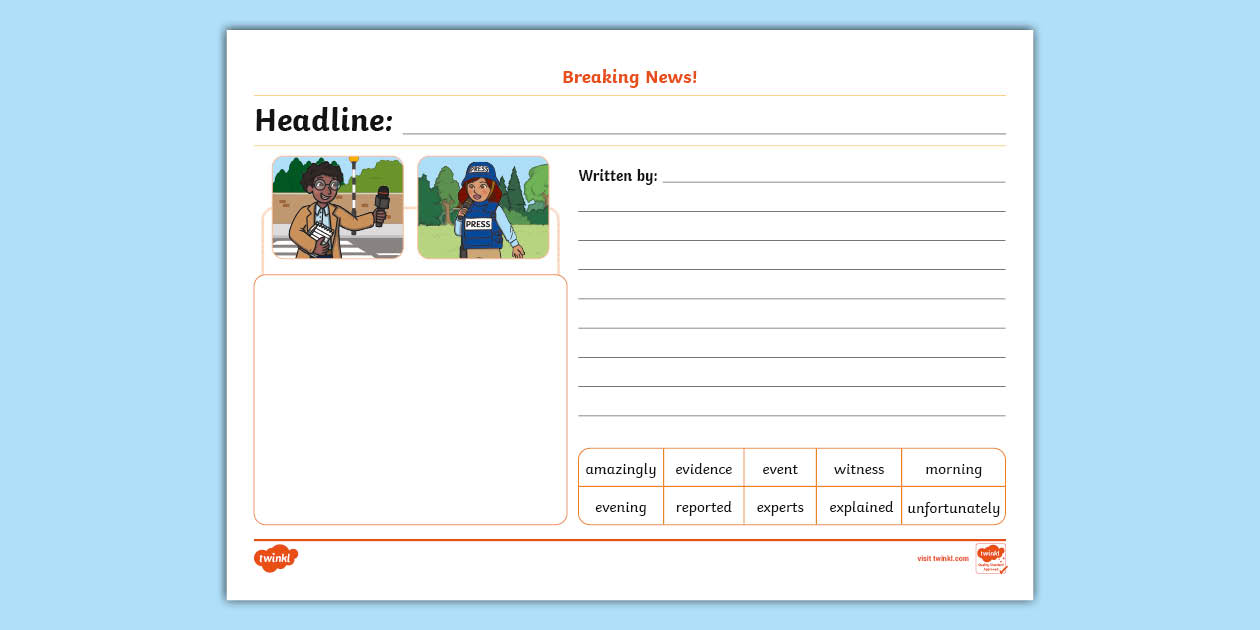Image resolution: width=1260 pixels, height=630 pixels.
Task: Click the Twinkl quality approved badge
Action: point(990,558)
